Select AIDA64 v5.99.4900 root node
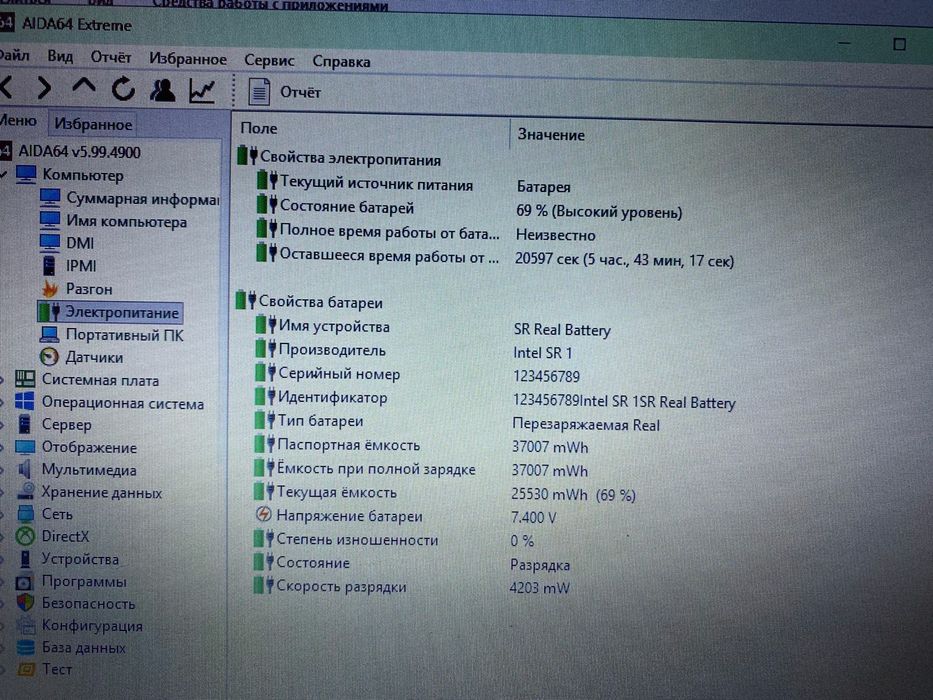The image size is (933, 700). [79, 152]
